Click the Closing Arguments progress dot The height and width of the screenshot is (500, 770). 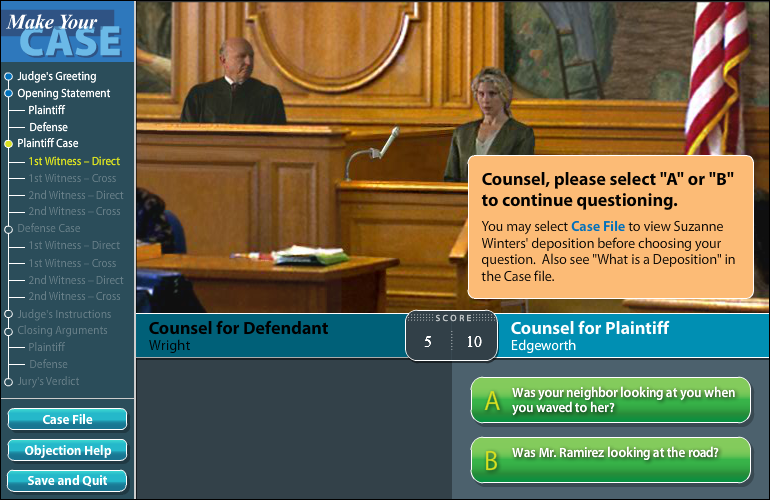8,332
